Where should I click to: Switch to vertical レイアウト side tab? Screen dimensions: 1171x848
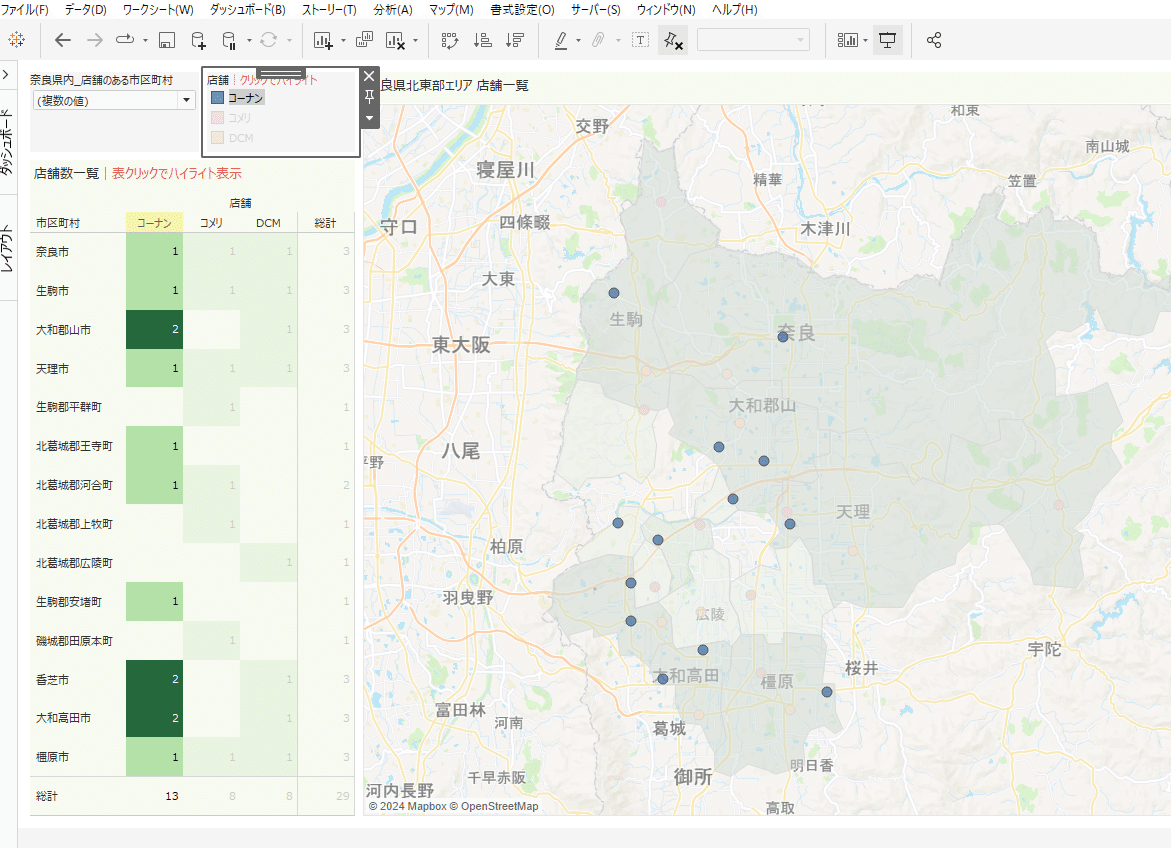coord(7,248)
